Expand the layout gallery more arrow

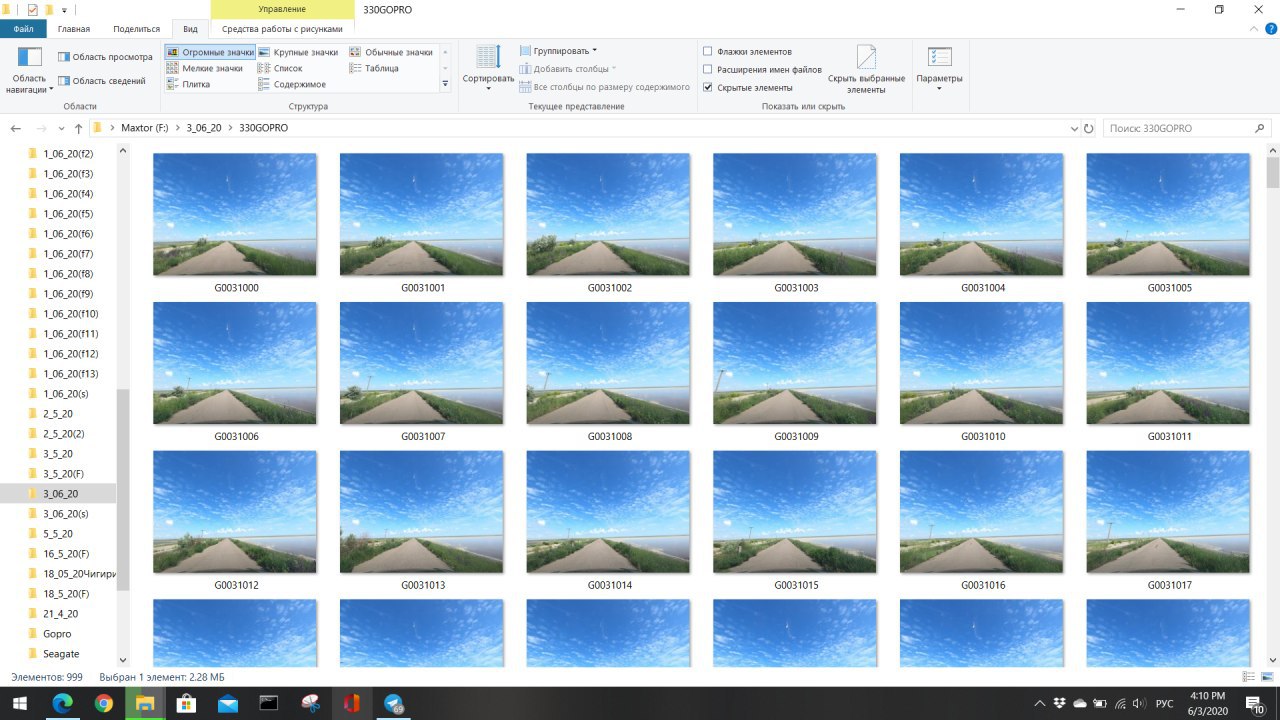point(445,85)
